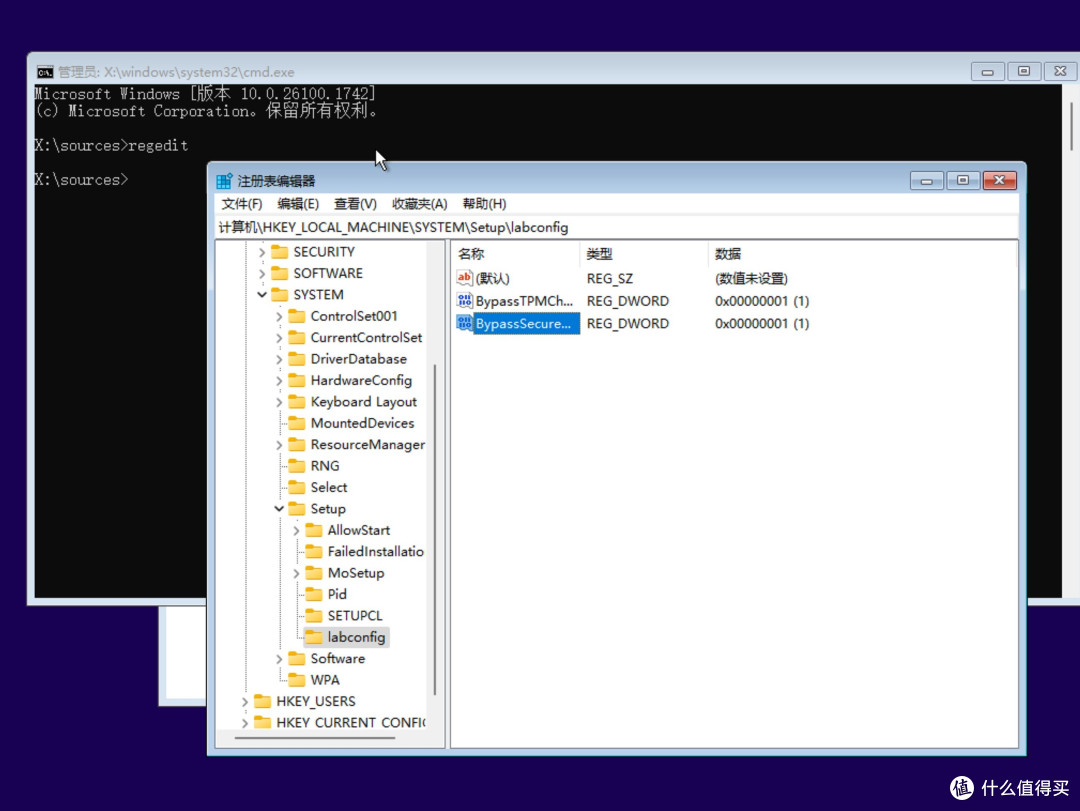1080x811 pixels.
Task: Expand the SECURITY key
Action: point(262,253)
